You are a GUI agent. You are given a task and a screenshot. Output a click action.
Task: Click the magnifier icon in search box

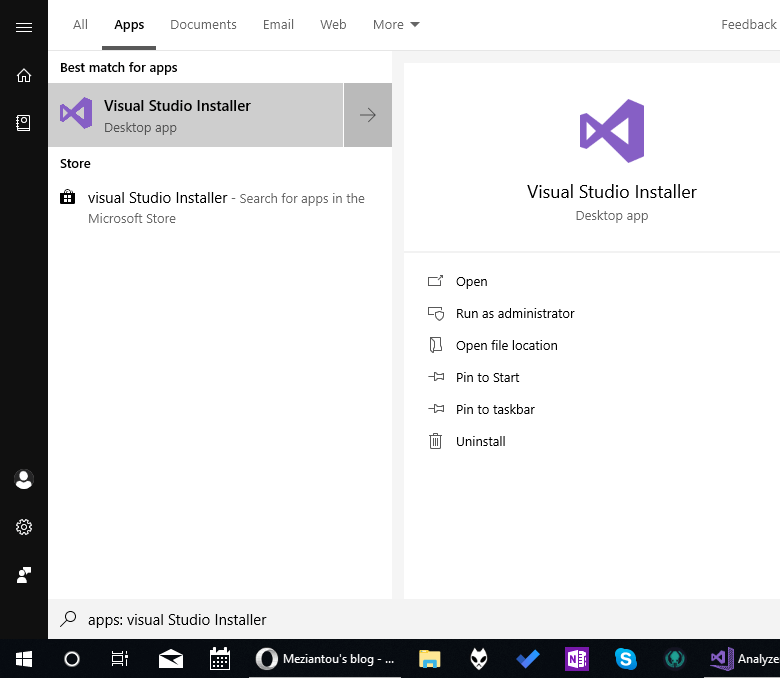(x=68, y=619)
